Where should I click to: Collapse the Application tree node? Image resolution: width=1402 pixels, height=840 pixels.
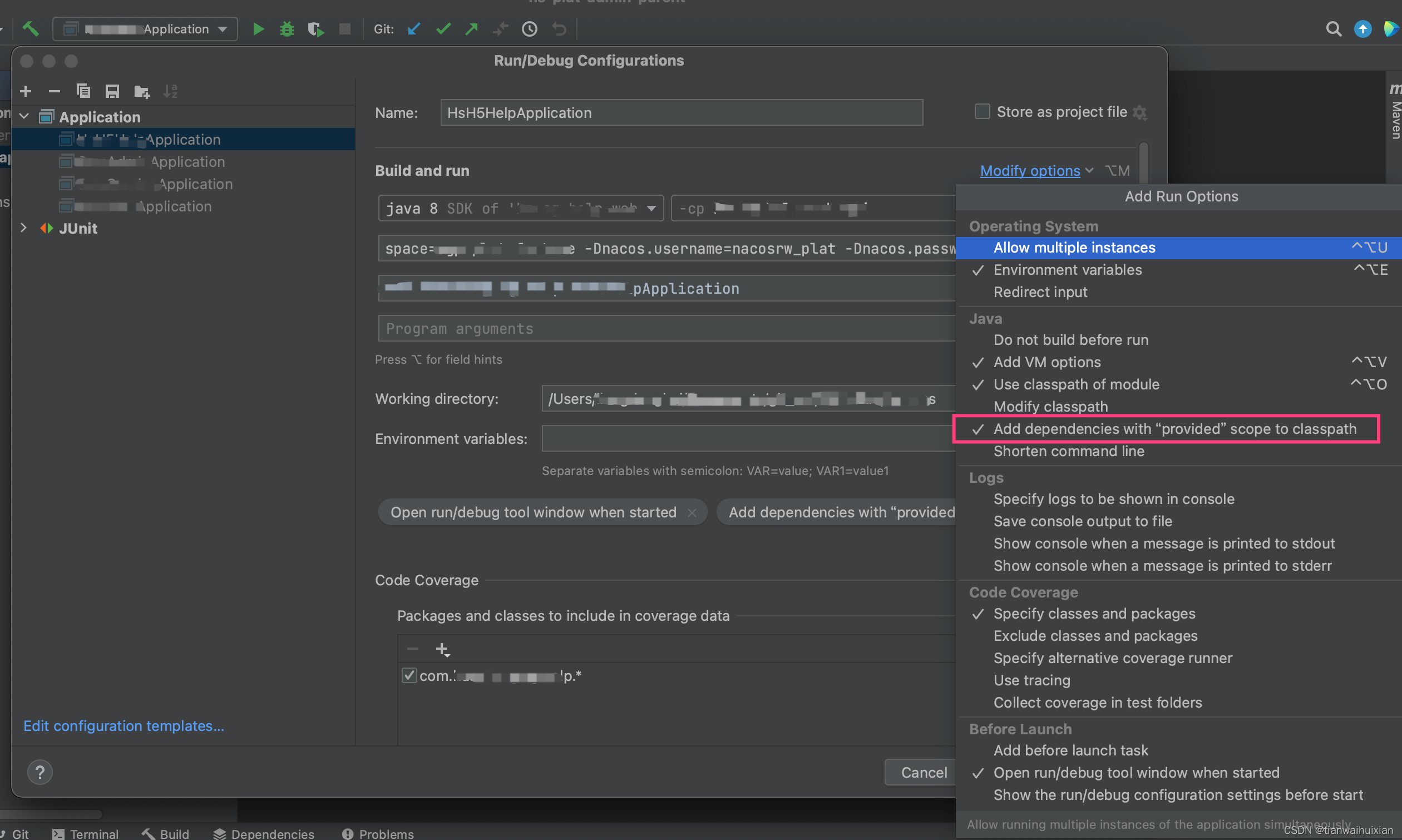(x=24, y=117)
